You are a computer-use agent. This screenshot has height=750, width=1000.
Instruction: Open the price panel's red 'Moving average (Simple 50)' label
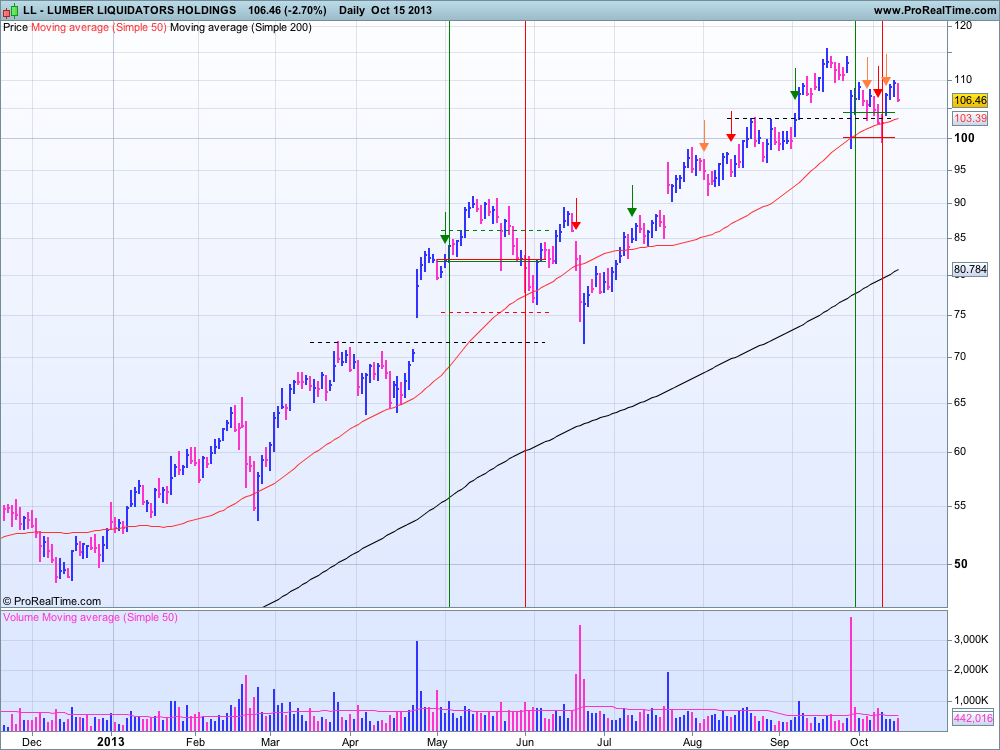click(x=99, y=27)
